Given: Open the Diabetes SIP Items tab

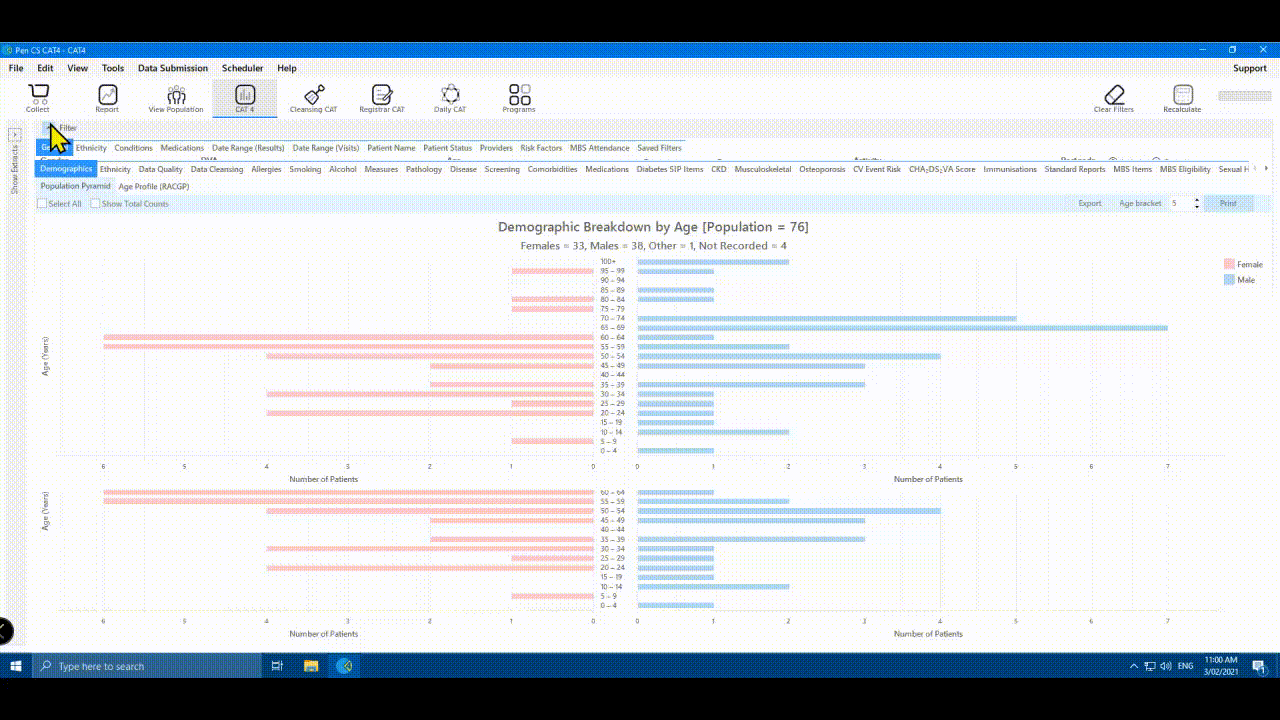Looking at the screenshot, I should [x=670, y=169].
